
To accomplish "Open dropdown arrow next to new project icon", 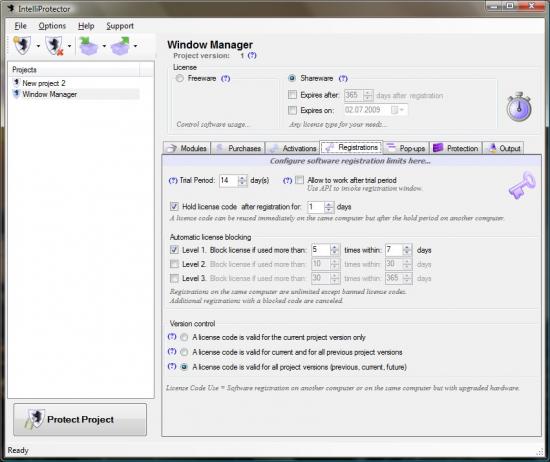I will pyautogui.click(x=38, y=46).
